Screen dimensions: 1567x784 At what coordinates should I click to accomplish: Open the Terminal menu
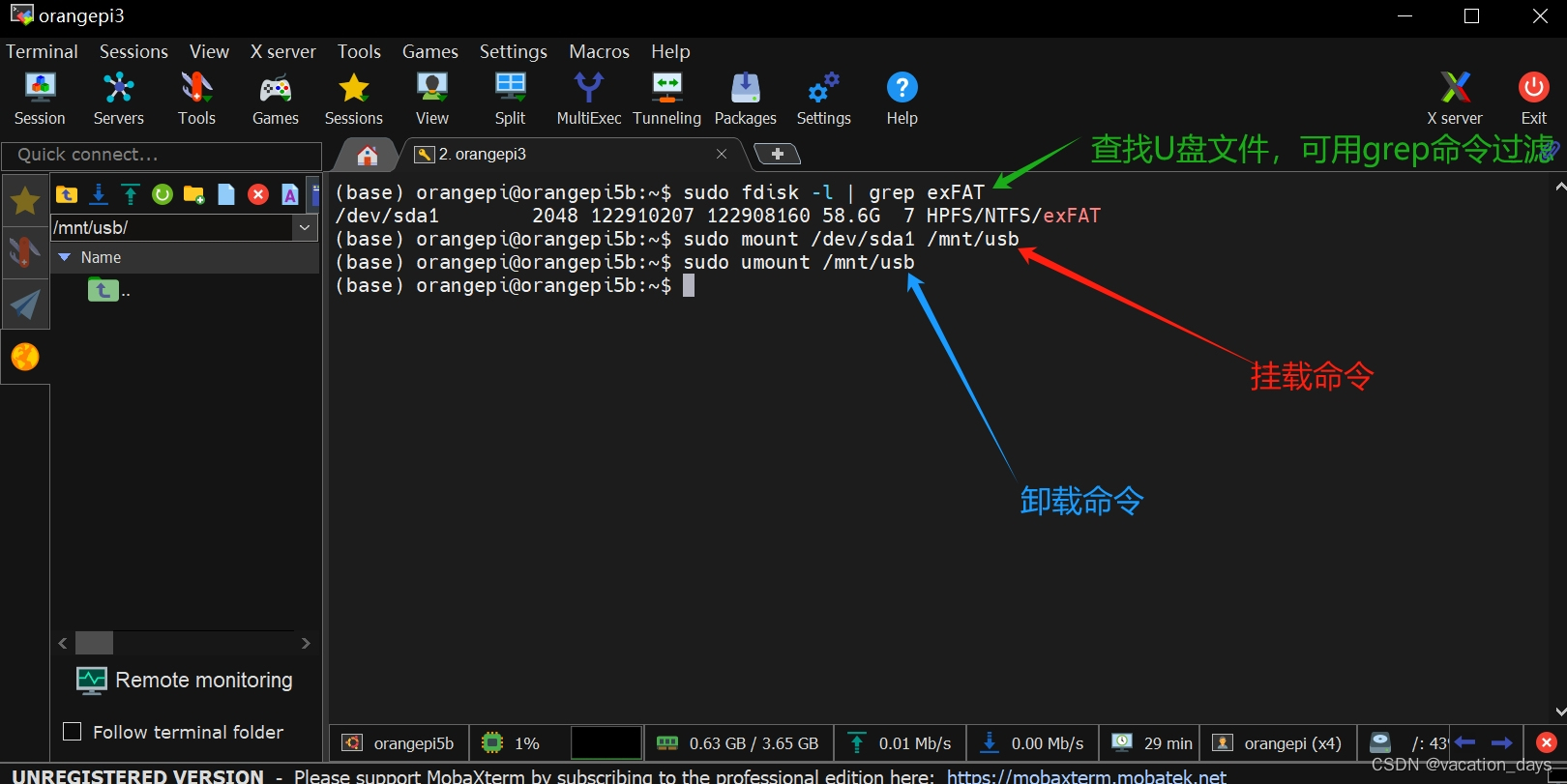42,51
